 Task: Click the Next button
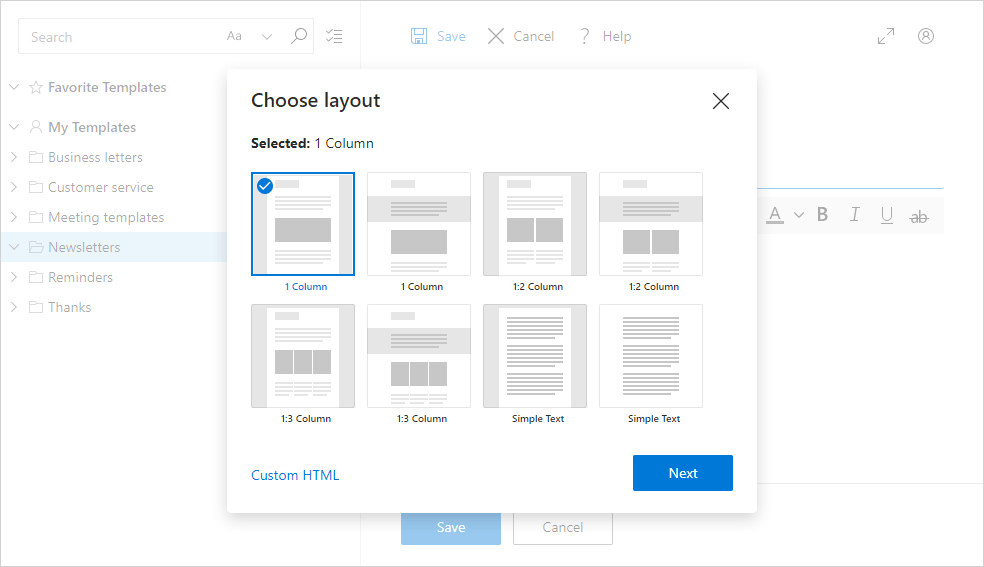683,473
